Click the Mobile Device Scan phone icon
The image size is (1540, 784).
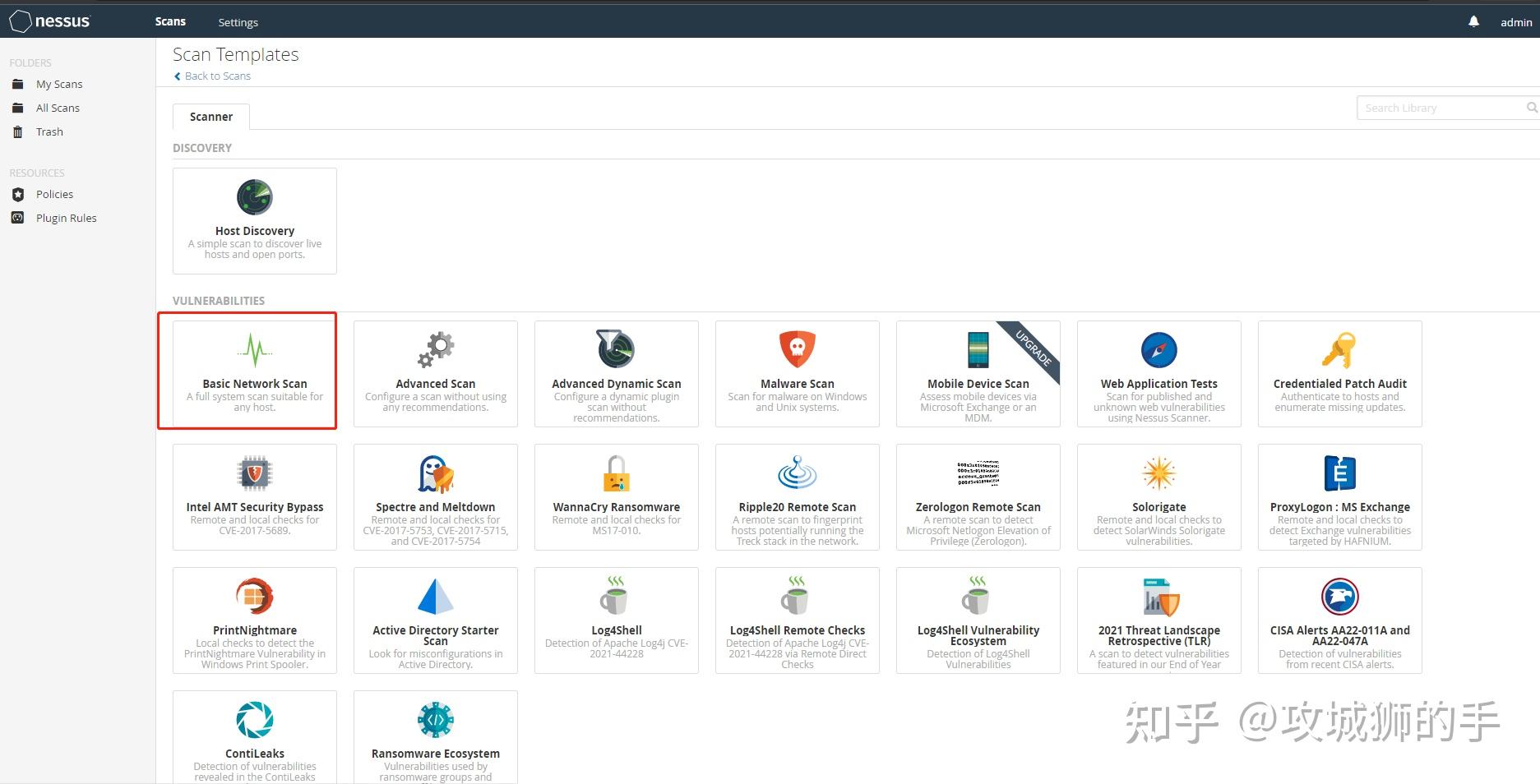click(x=978, y=350)
